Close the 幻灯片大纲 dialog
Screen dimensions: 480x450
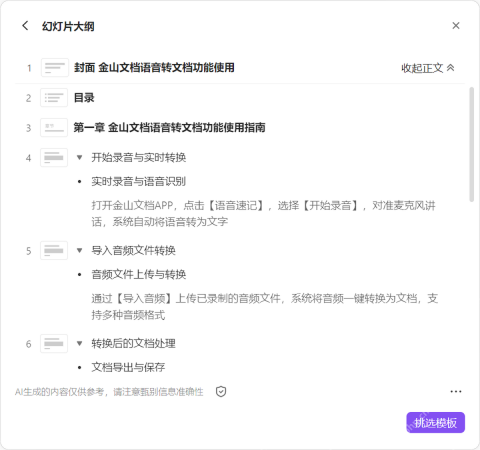click(x=456, y=26)
